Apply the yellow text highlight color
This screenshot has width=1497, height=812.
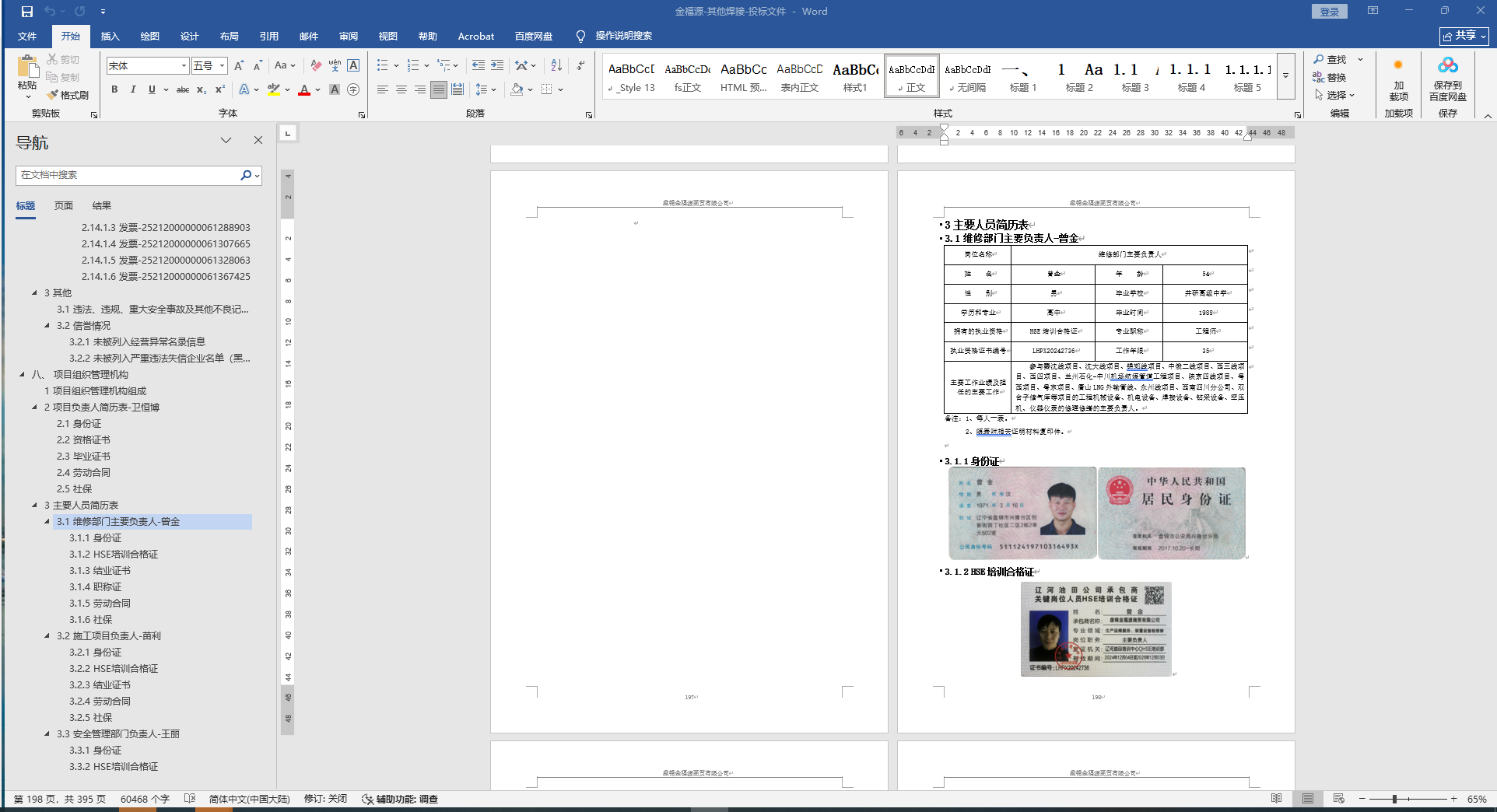(x=273, y=89)
